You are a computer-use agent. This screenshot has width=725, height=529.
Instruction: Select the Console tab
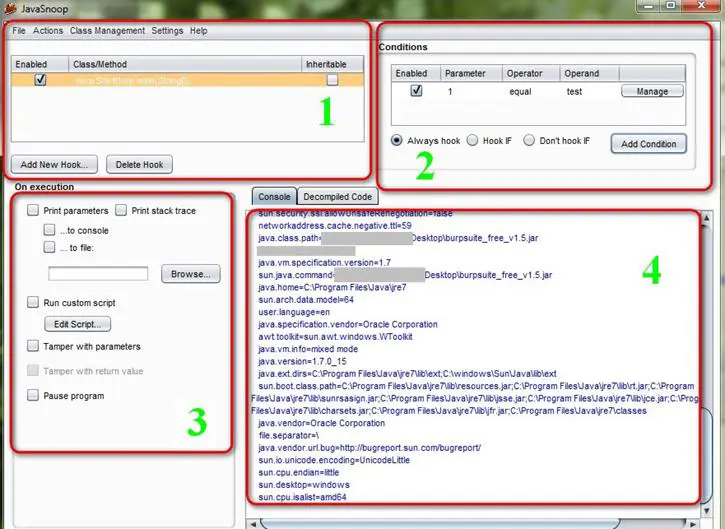274,197
